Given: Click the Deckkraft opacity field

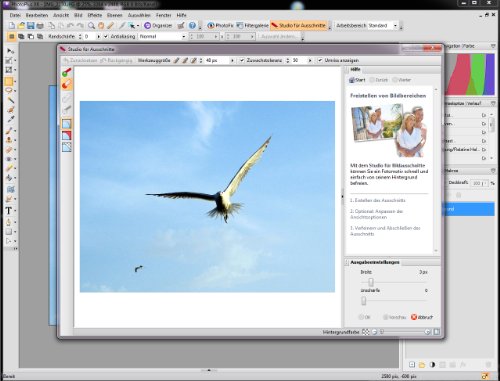Looking at the screenshot, I should tap(480, 183).
